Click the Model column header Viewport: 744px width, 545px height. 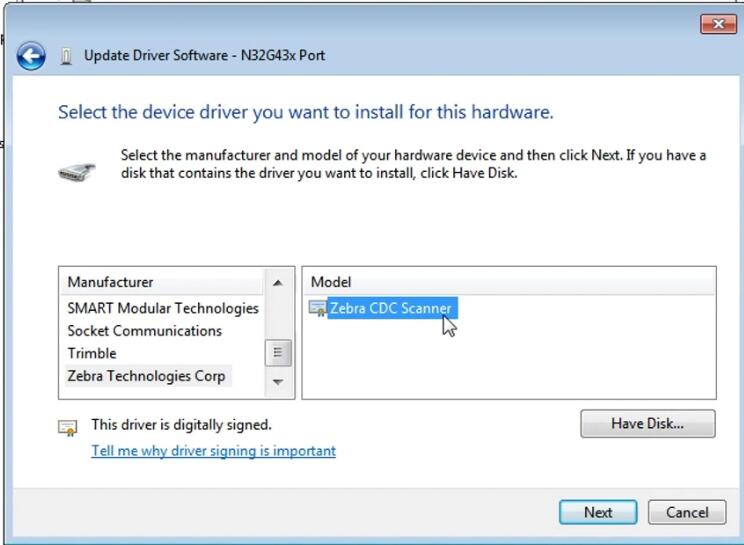click(x=509, y=282)
